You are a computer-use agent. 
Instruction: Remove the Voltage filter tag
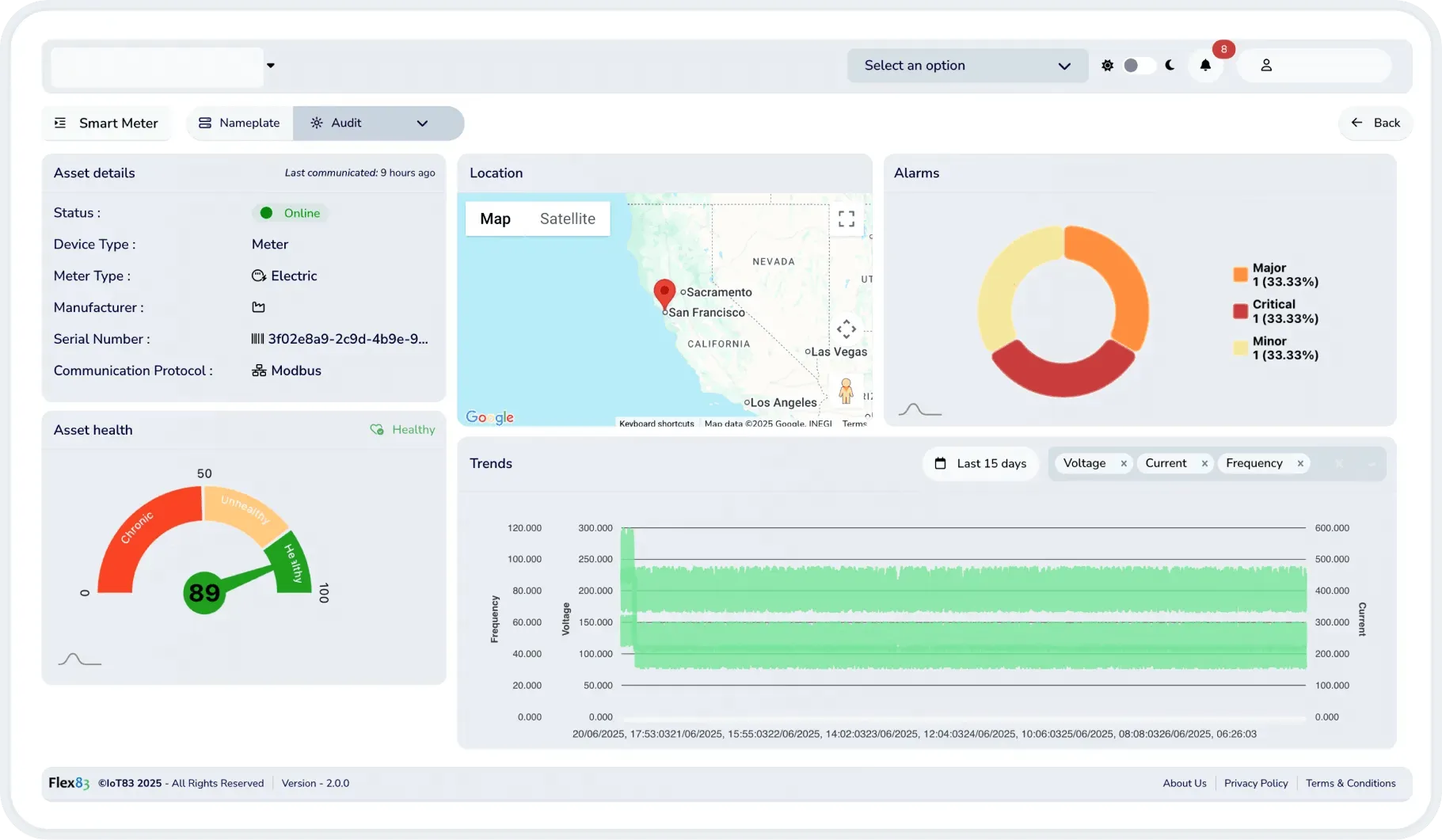point(1123,464)
